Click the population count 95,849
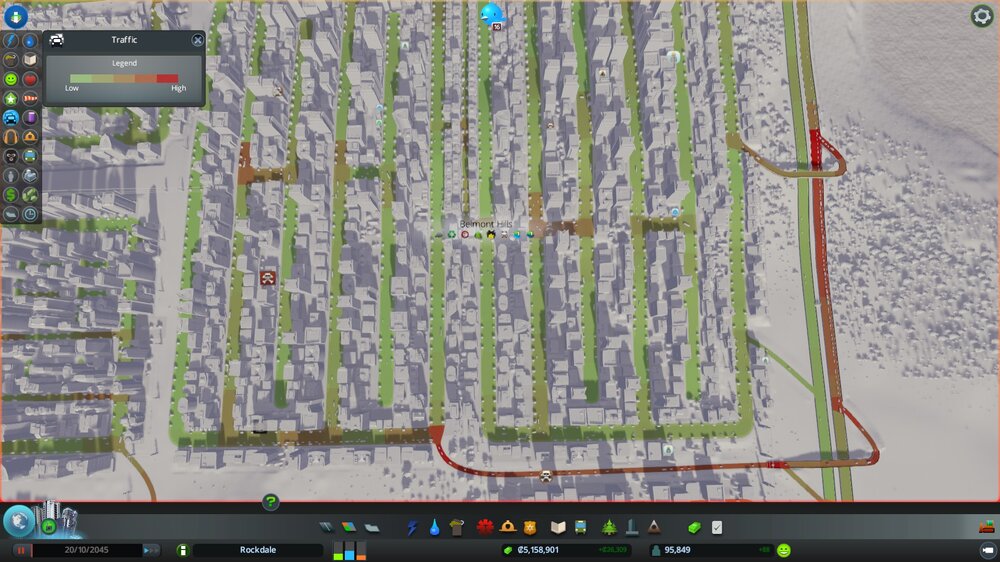Image resolution: width=1000 pixels, height=562 pixels. click(x=677, y=550)
